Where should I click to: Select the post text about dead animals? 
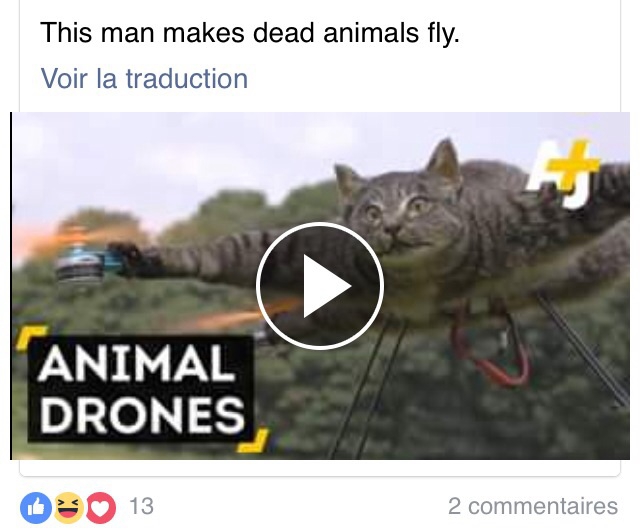pos(250,32)
